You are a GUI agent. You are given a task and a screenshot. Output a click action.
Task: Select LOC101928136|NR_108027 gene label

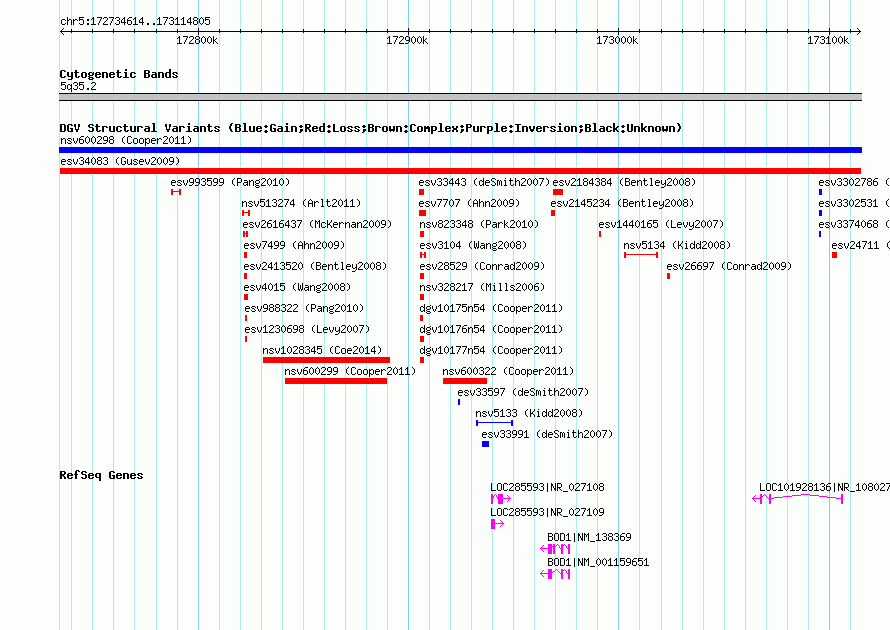(x=824, y=487)
